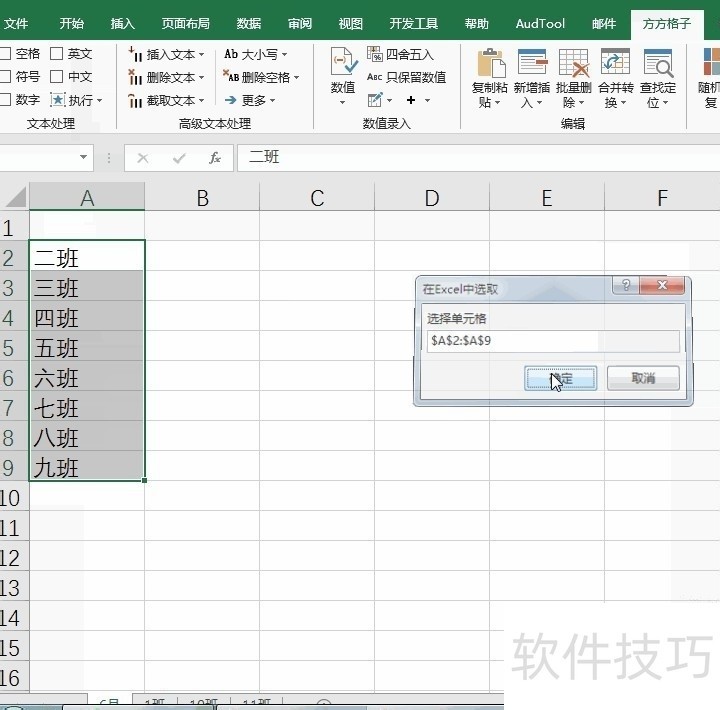Click cell containing 二班

[x=87, y=258]
